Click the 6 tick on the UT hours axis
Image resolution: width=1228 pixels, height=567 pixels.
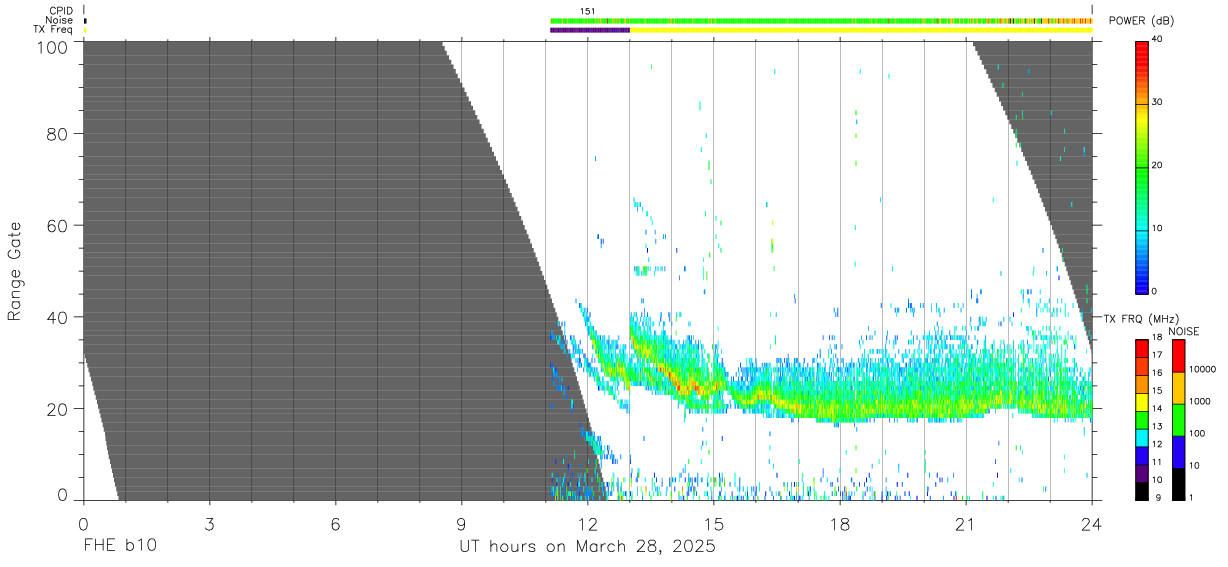point(335,524)
